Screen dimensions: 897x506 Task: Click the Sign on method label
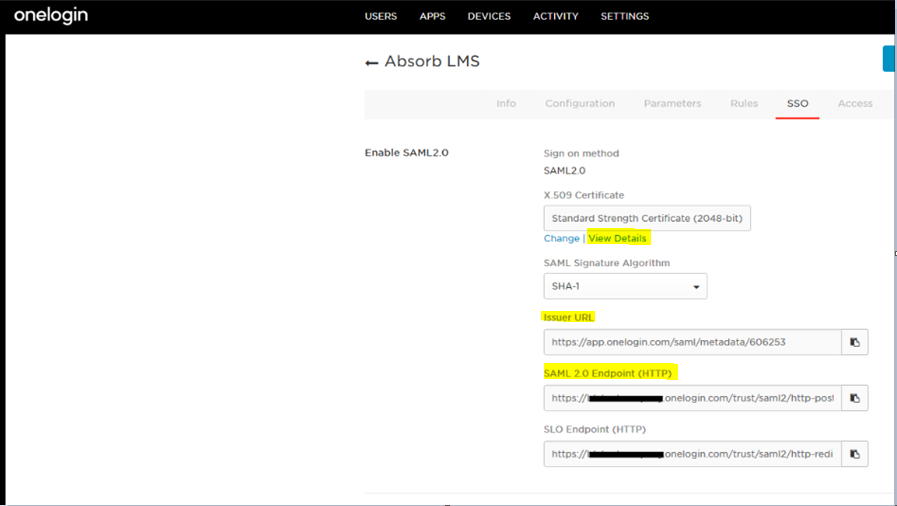point(581,153)
